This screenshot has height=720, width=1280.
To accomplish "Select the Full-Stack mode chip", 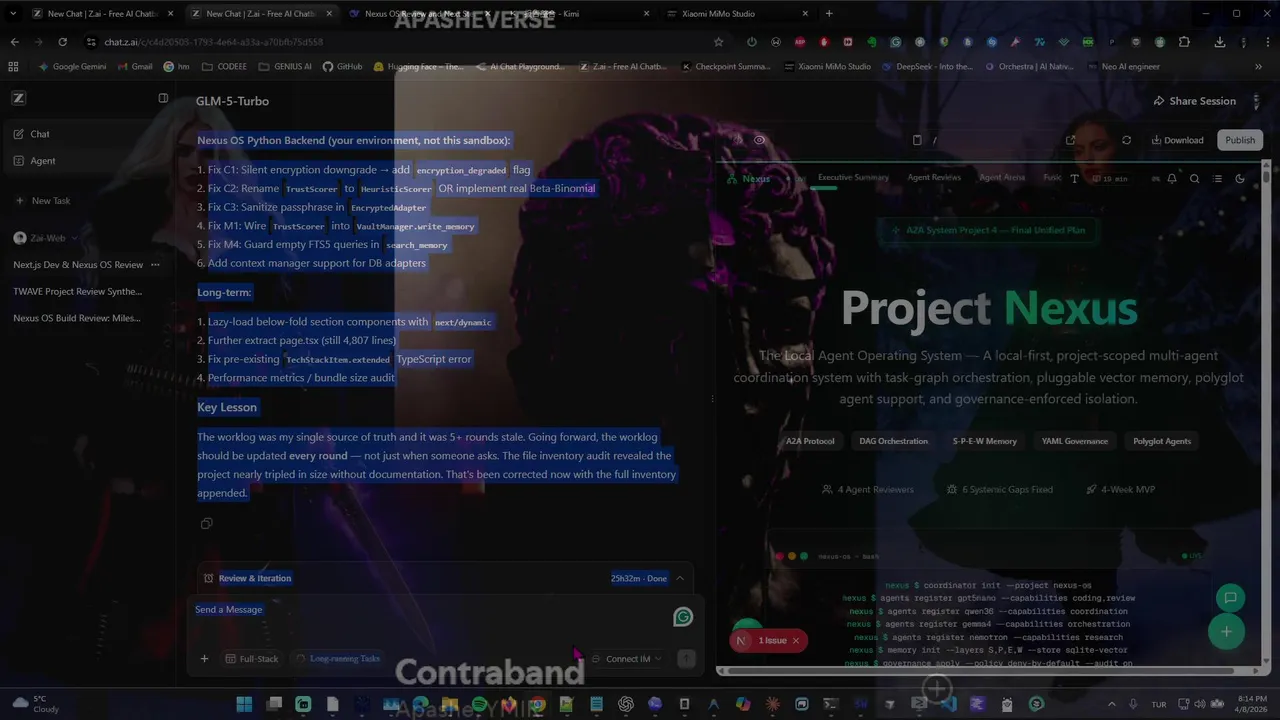I will tap(251, 659).
